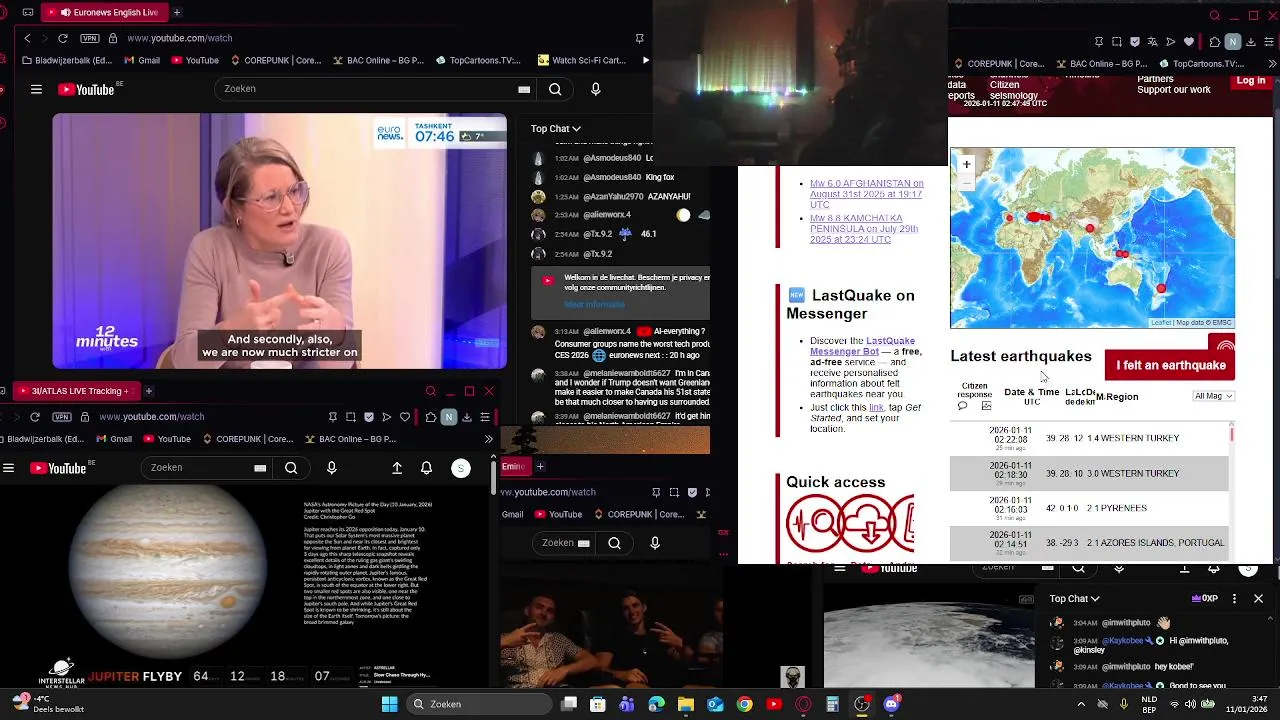The height and width of the screenshot is (720, 1280).
Task: Click the heart icon in 3I/ATLAS browser toolbar
Action: 405,417
